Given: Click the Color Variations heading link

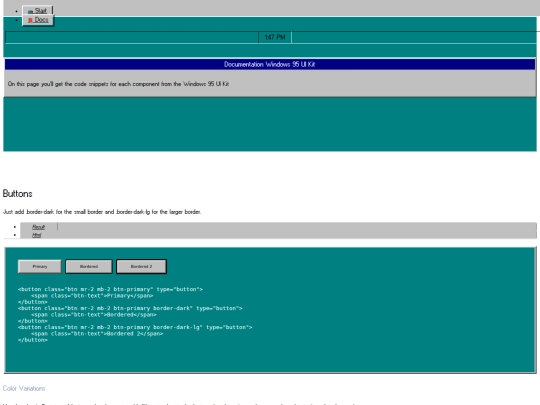Looking at the screenshot, I should click(24, 388).
